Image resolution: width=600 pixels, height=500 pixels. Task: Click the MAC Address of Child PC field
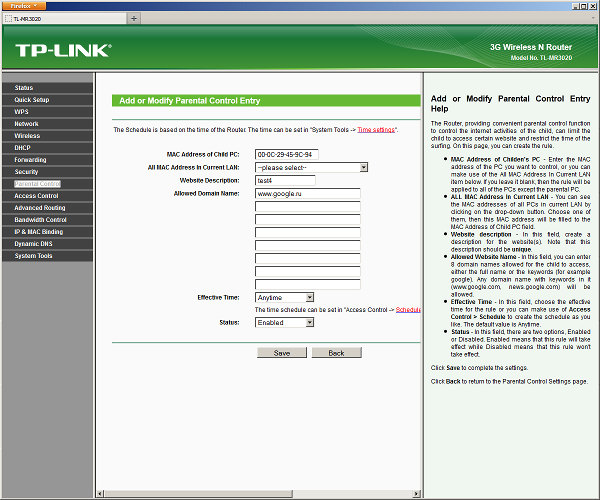coord(287,155)
